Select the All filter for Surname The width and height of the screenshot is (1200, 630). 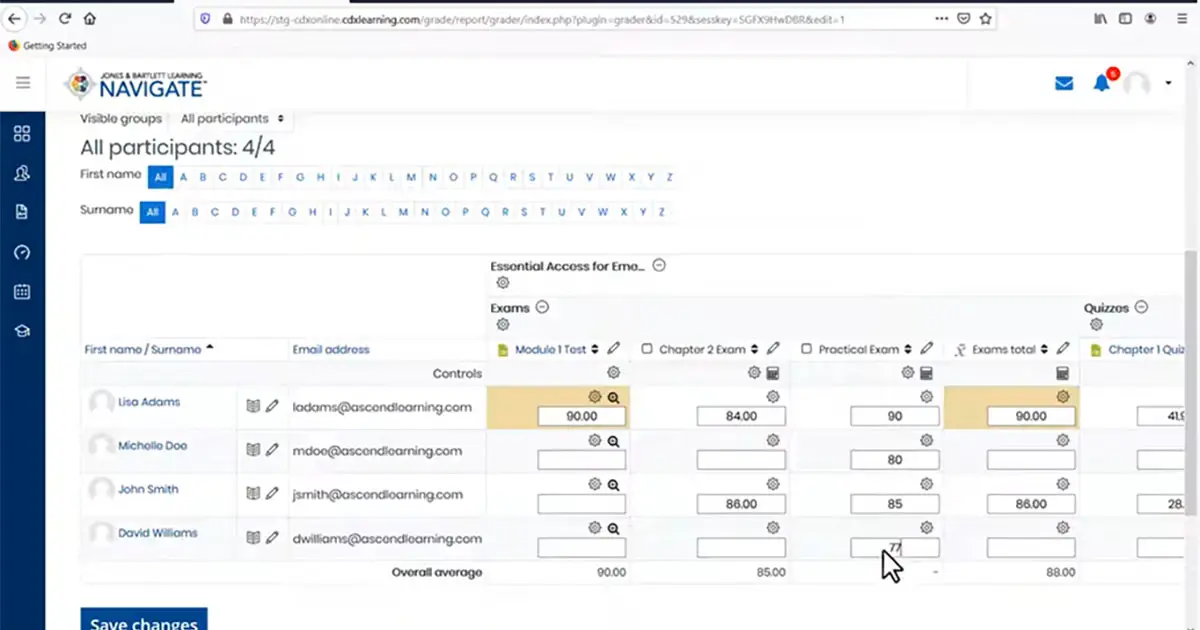coord(152,212)
